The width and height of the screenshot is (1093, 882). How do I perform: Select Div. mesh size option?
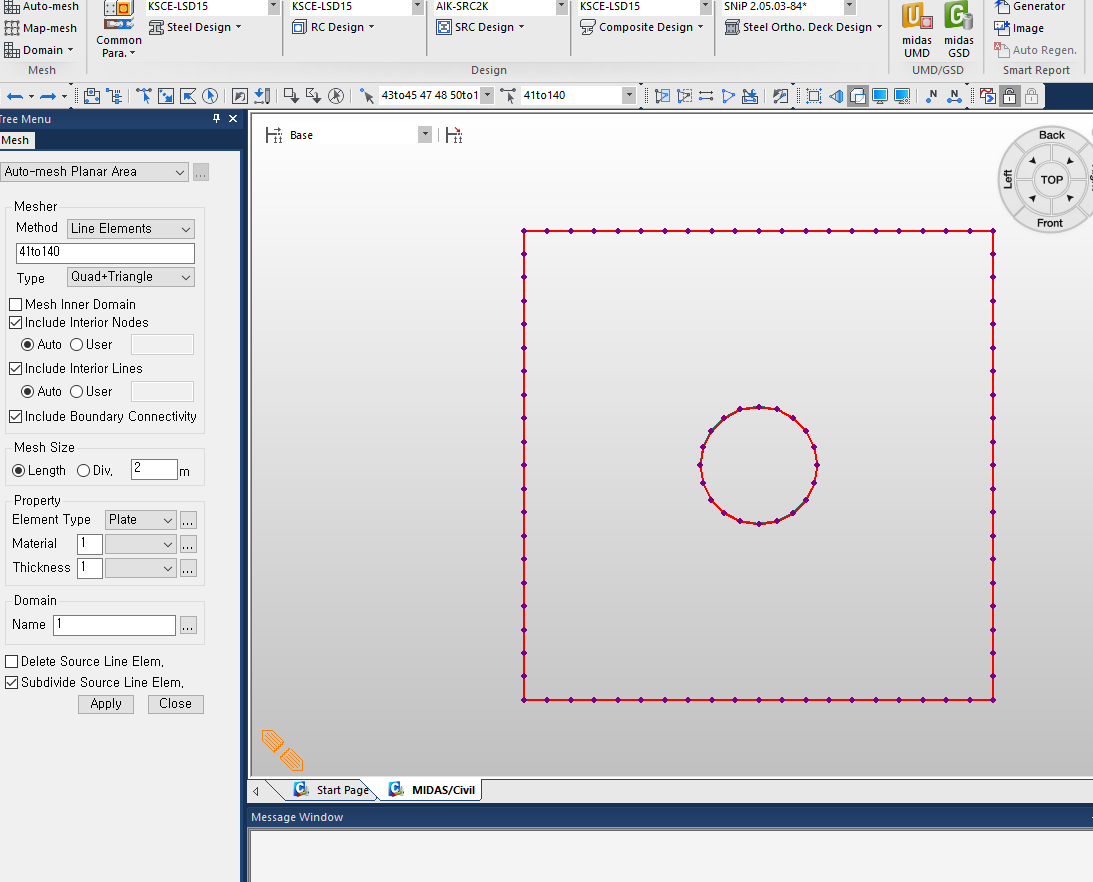point(84,471)
